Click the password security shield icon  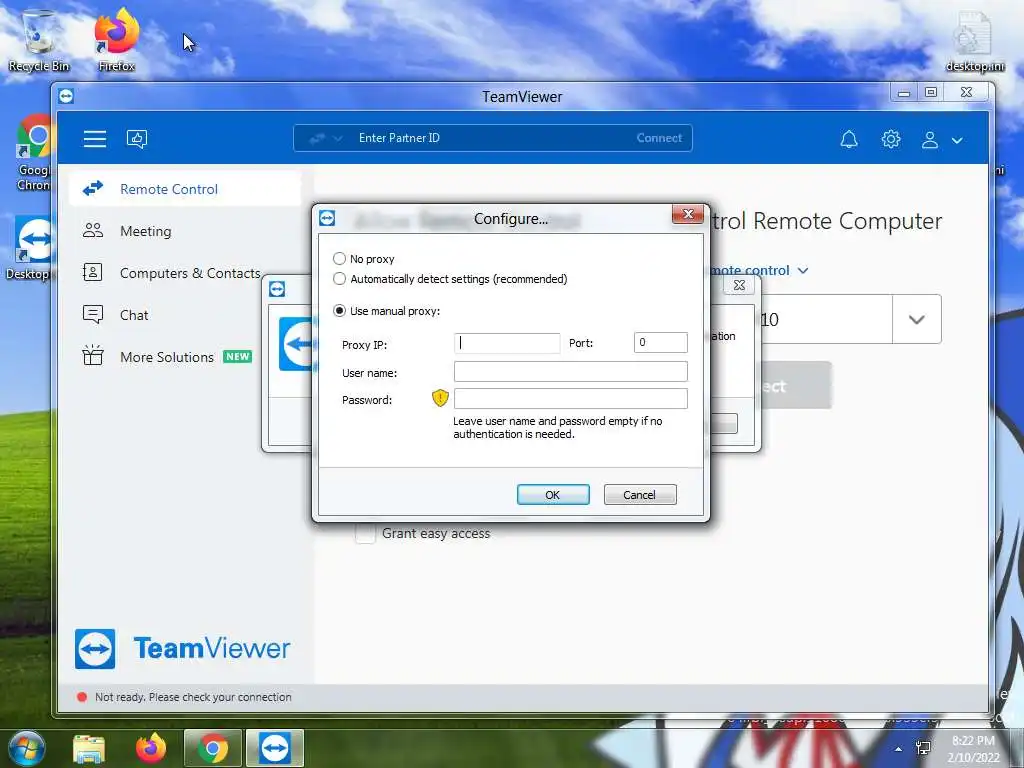[x=440, y=398]
